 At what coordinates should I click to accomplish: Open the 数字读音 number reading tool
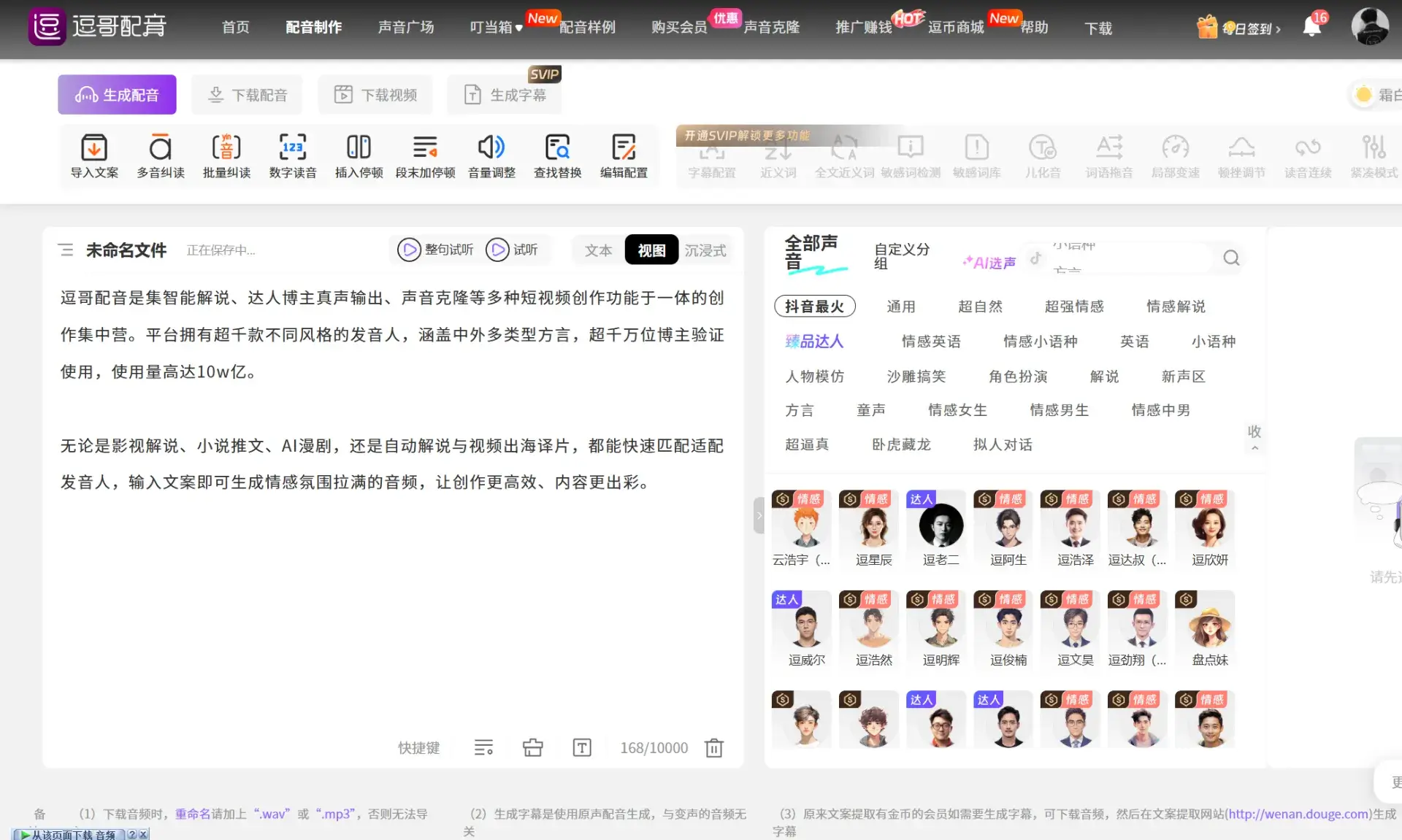tap(292, 148)
